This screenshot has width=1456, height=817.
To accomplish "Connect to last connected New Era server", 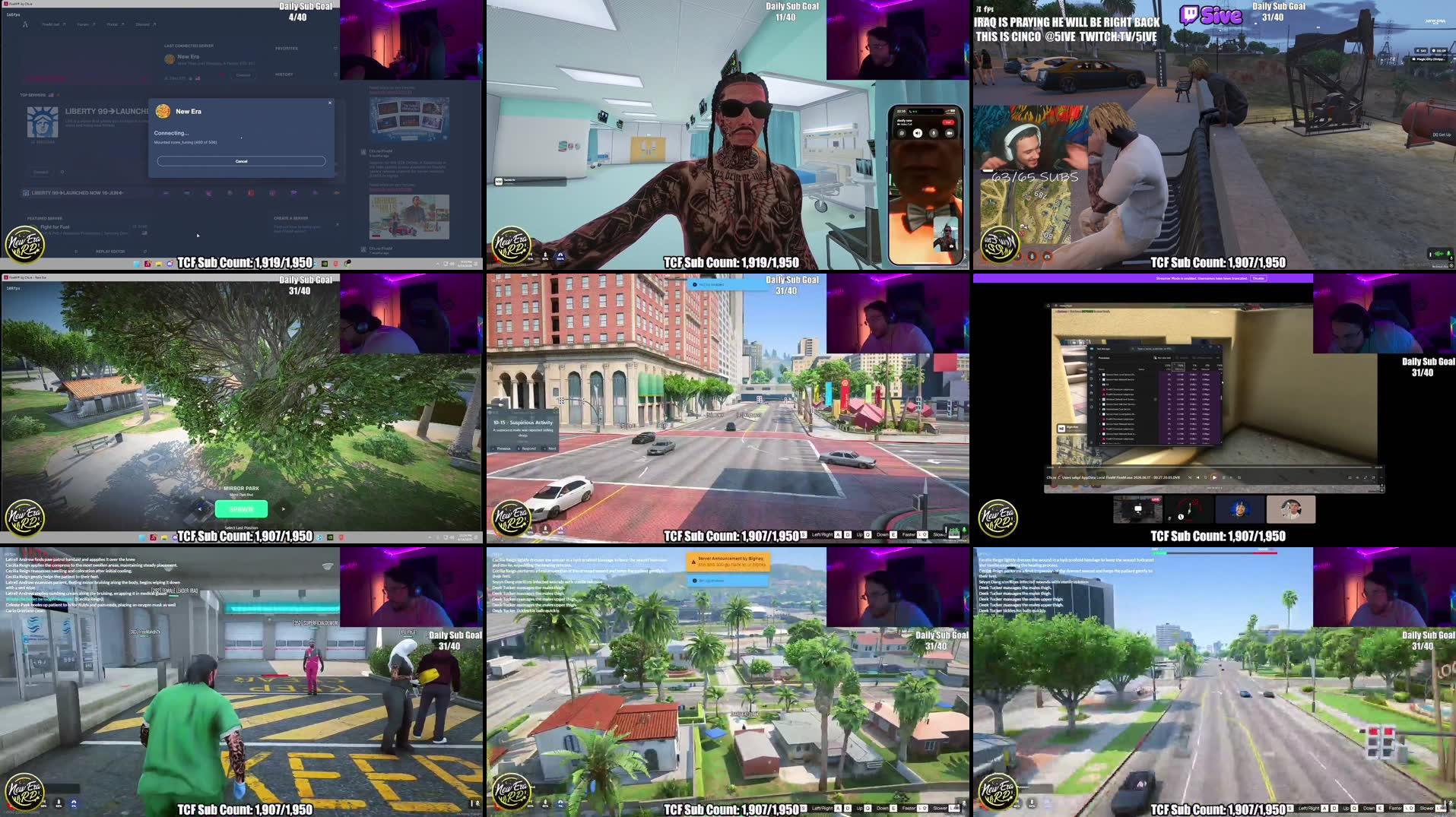I will tap(243, 75).
